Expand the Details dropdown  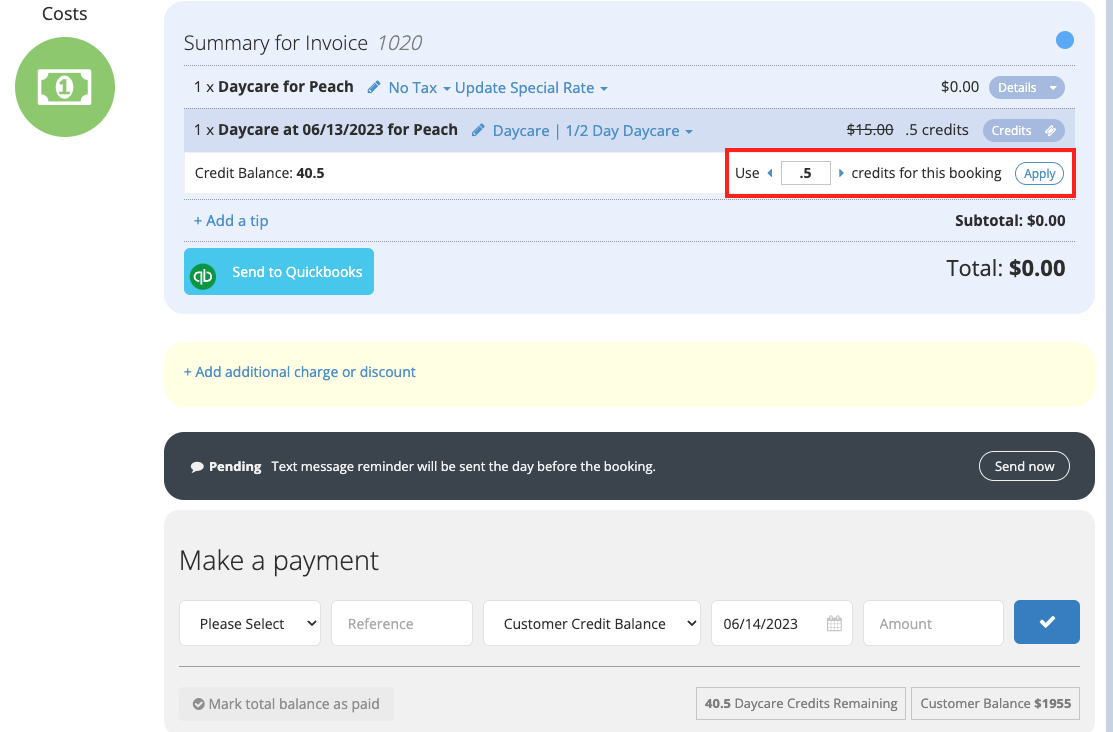coord(1026,87)
